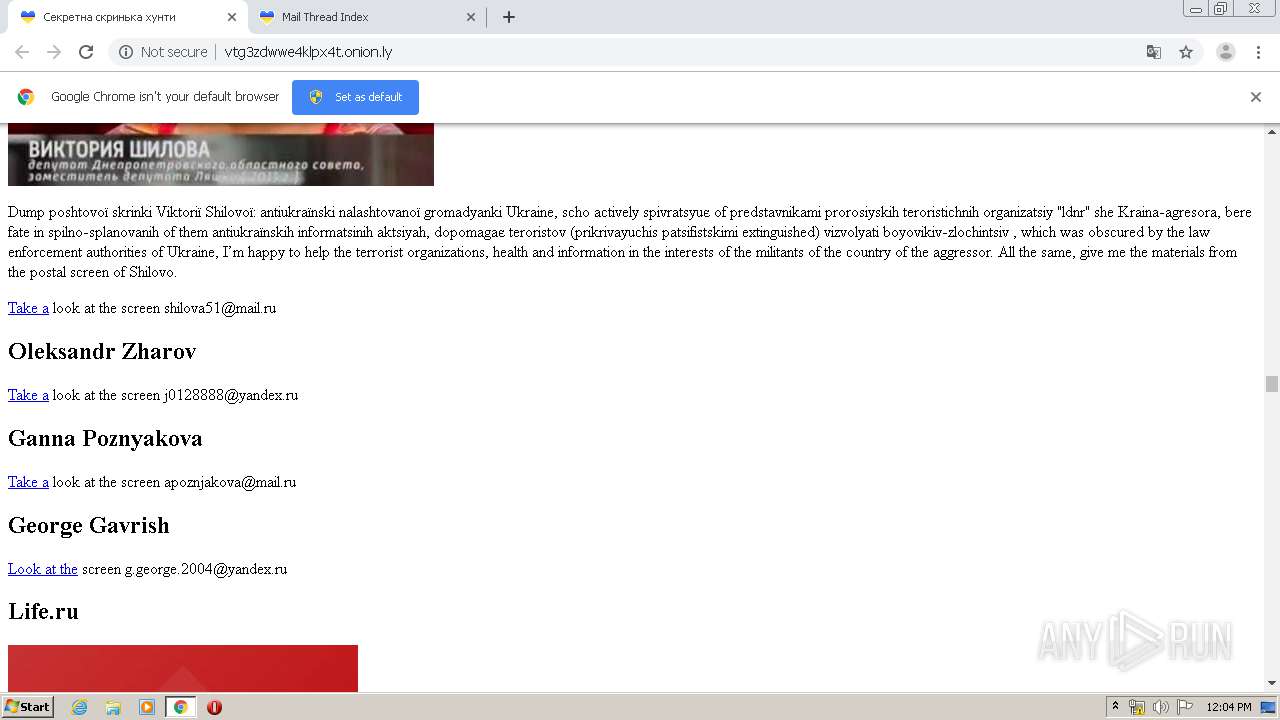Screen dimensions: 1280x720
Task: Click the scrollbar down arrow
Action: coord(1272,683)
